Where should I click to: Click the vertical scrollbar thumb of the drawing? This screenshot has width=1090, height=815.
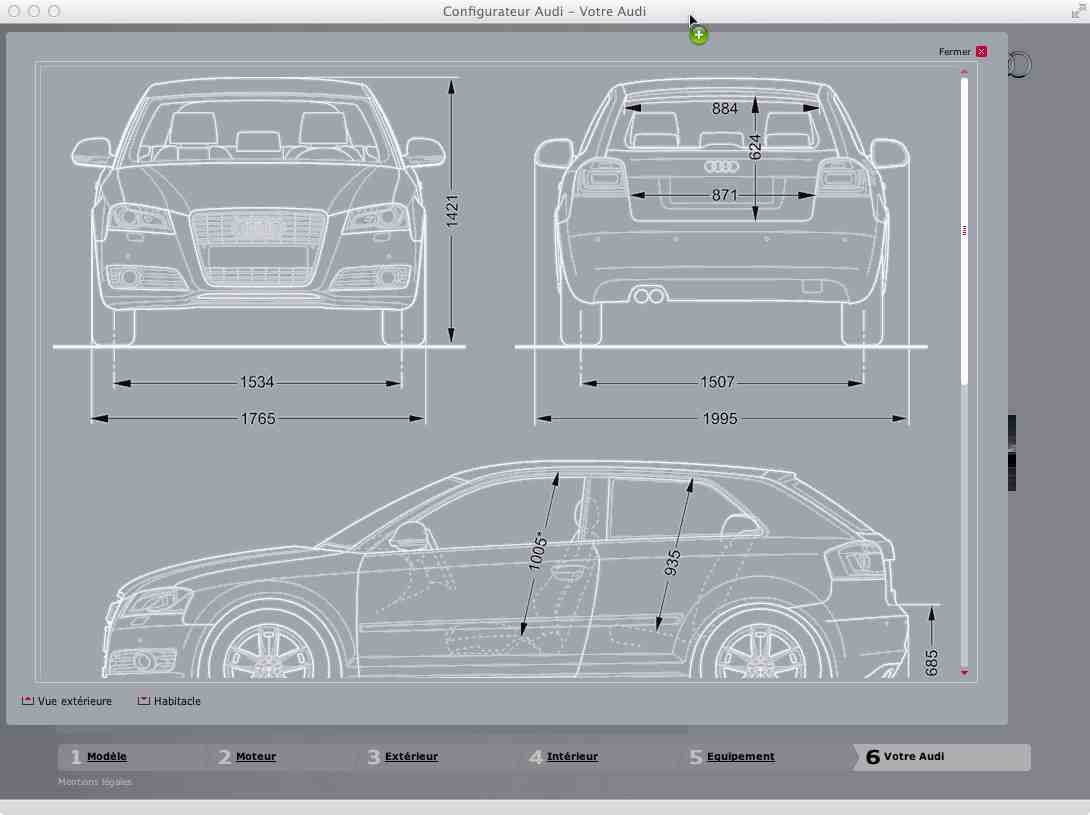click(964, 230)
